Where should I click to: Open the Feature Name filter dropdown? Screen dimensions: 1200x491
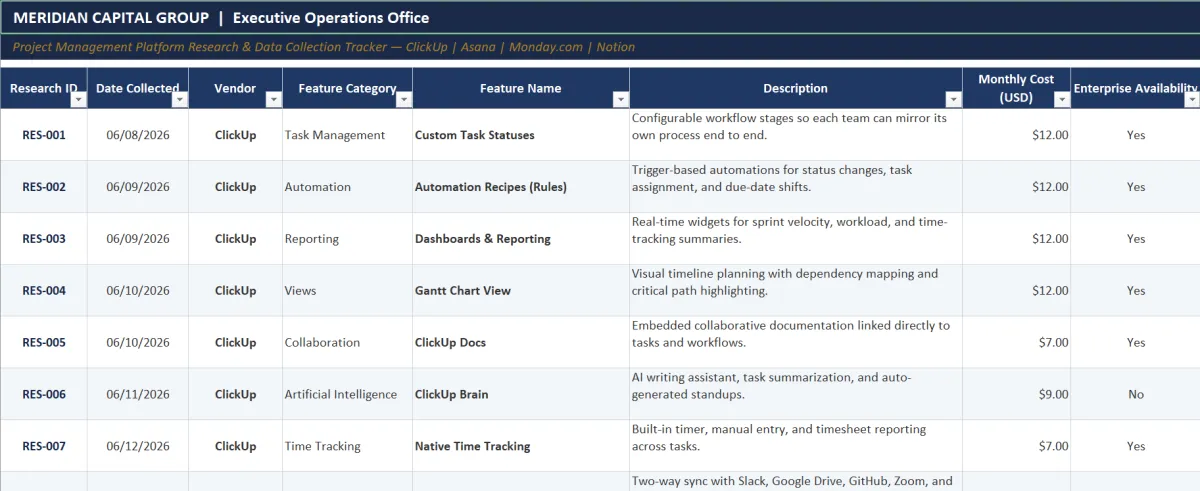pos(620,100)
